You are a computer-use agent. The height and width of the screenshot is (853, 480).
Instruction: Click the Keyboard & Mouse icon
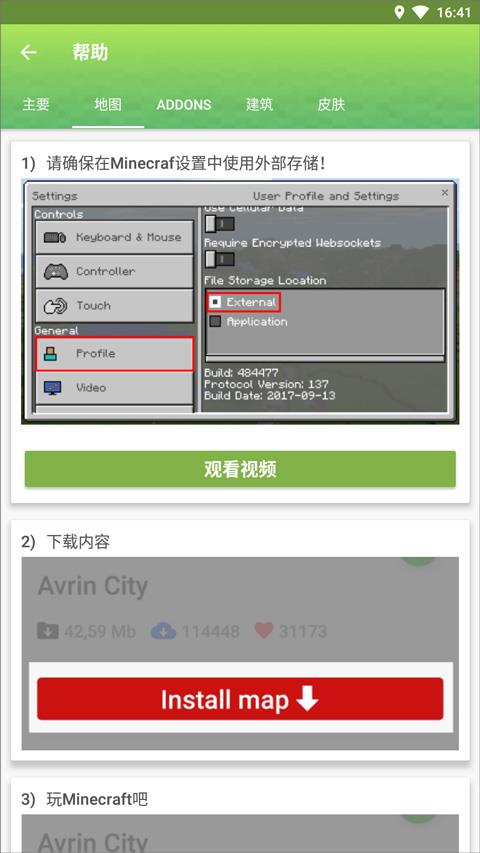[55, 238]
